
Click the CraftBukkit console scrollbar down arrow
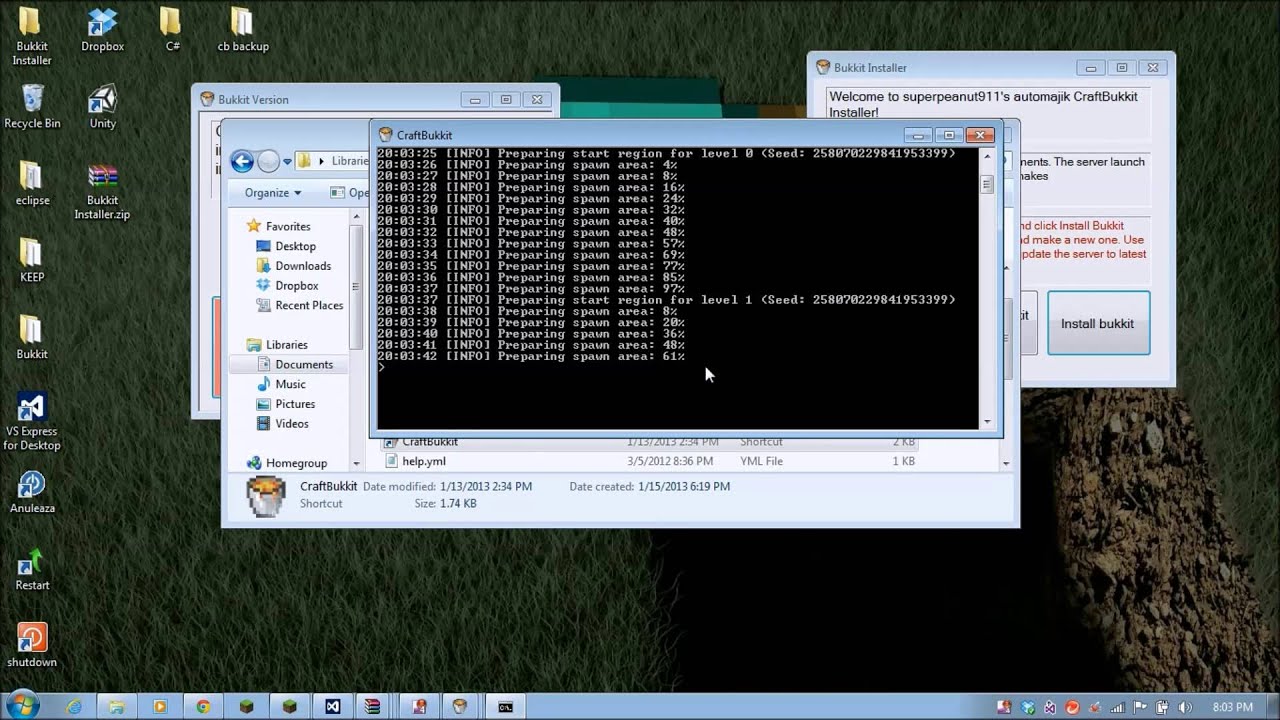(x=987, y=422)
